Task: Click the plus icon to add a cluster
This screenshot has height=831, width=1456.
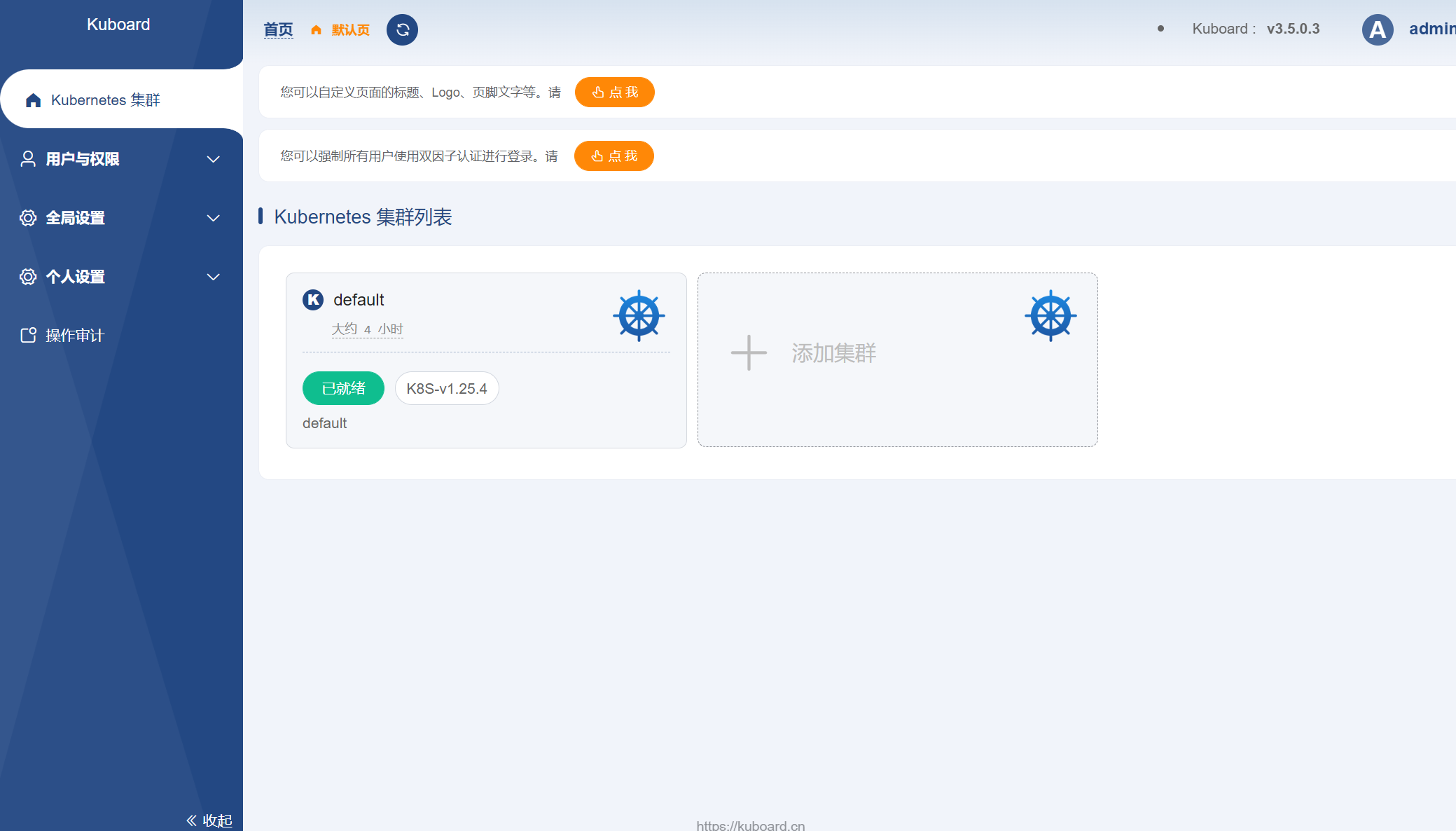Action: coord(749,352)
